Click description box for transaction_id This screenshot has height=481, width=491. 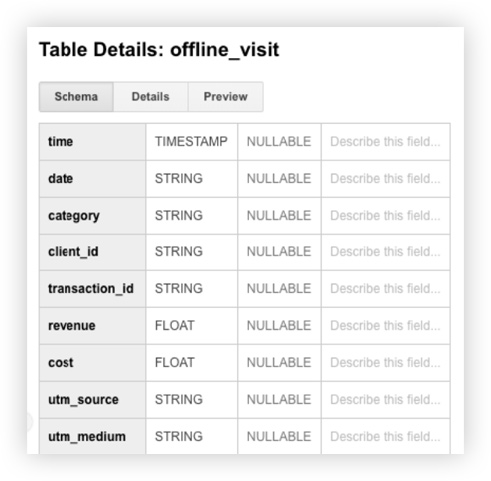point(385,289)
